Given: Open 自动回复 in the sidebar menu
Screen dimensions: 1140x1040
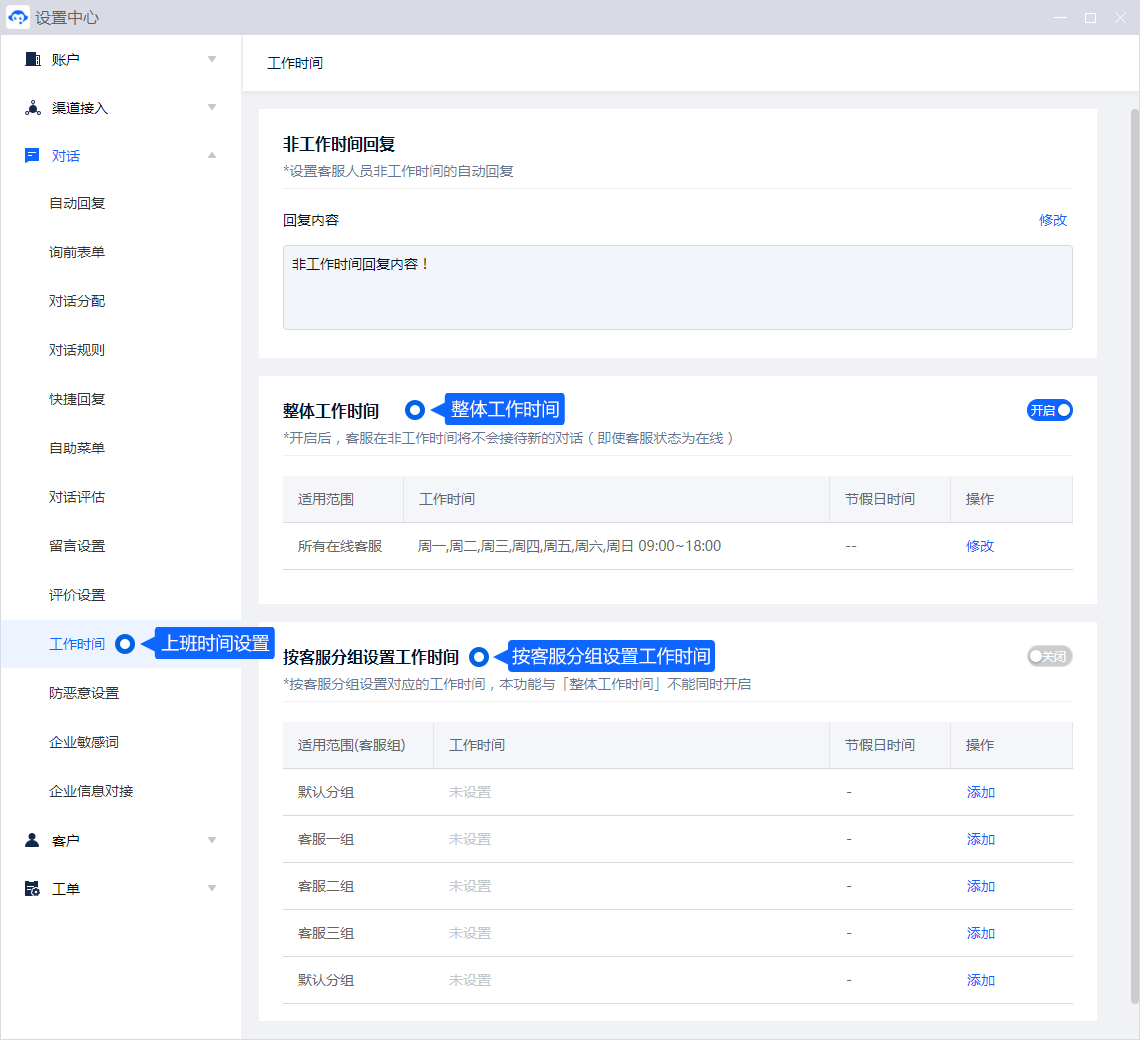Looking at the screenshot, I should pyautogui.click(x=77, y=203).
